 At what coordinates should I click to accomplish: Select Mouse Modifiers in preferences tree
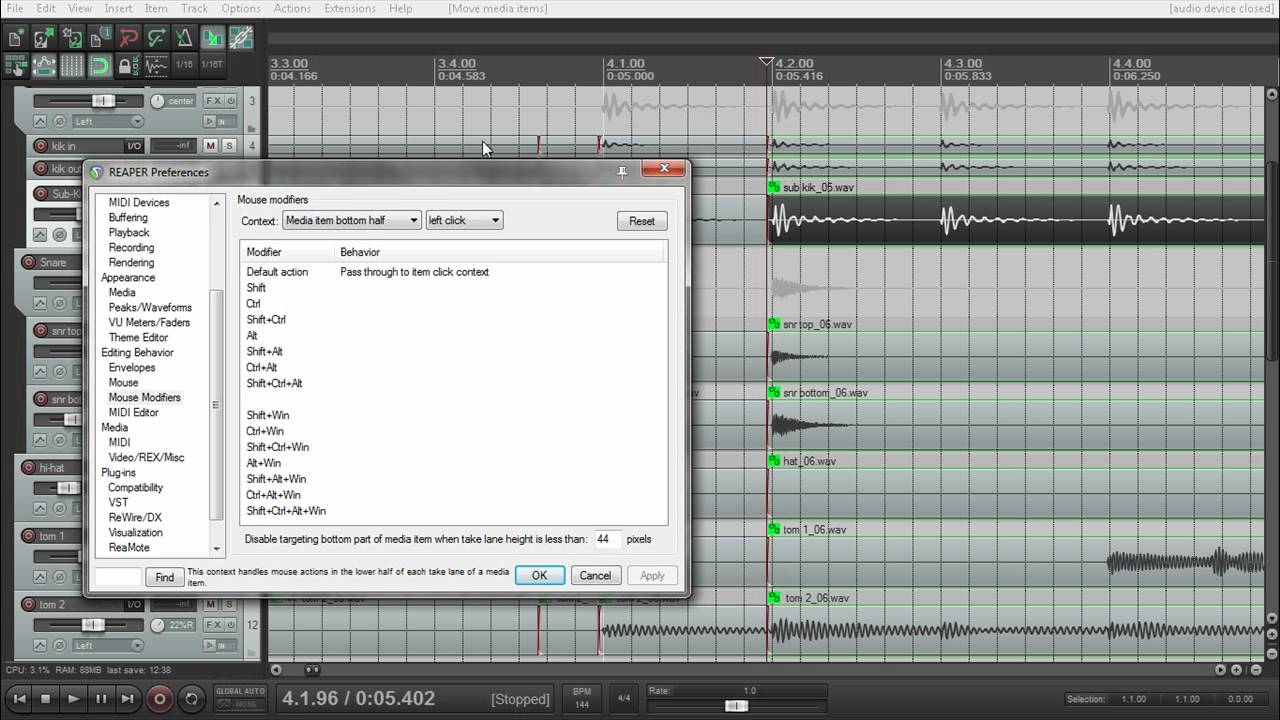(x=145, y=397)
